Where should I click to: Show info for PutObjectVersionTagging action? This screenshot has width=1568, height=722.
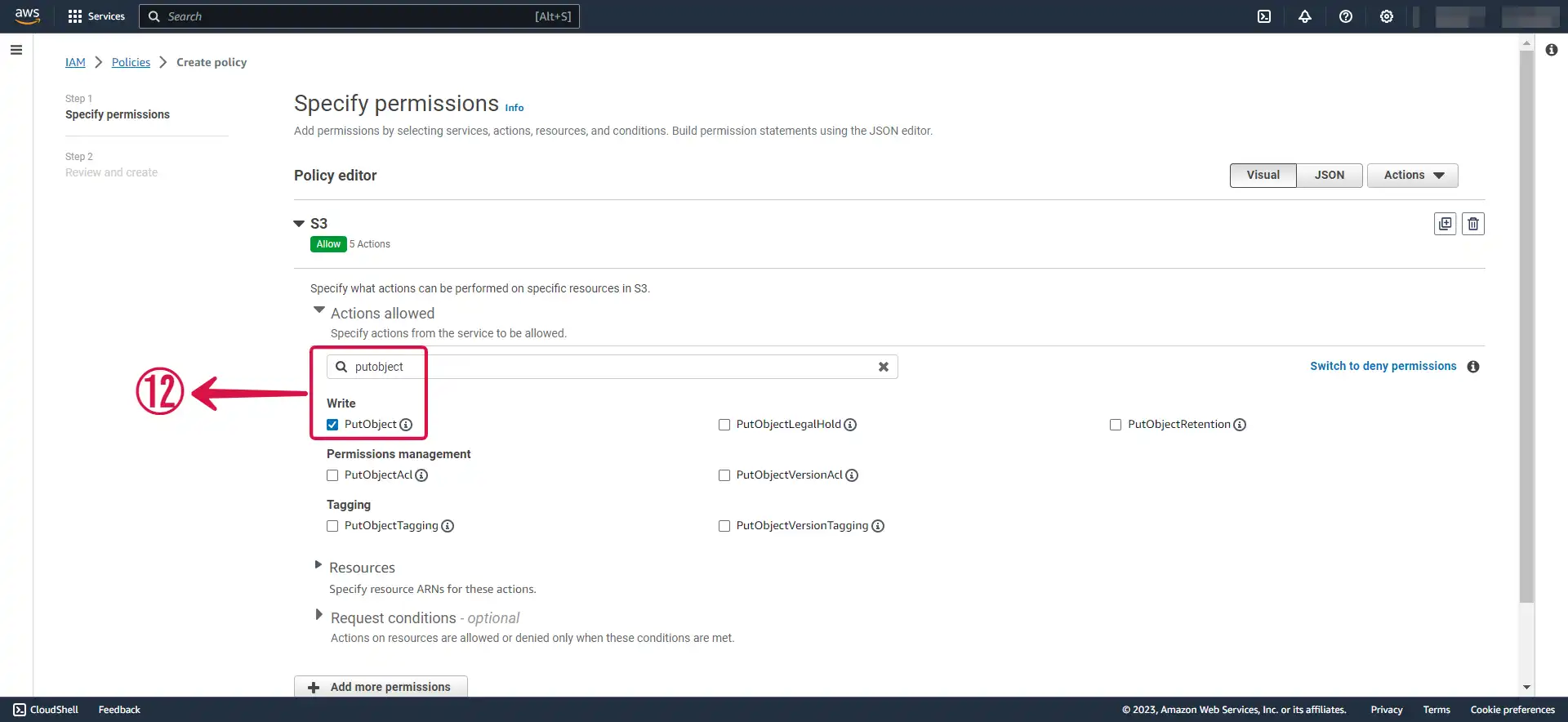pyautogui.click(x=878, y=526)
